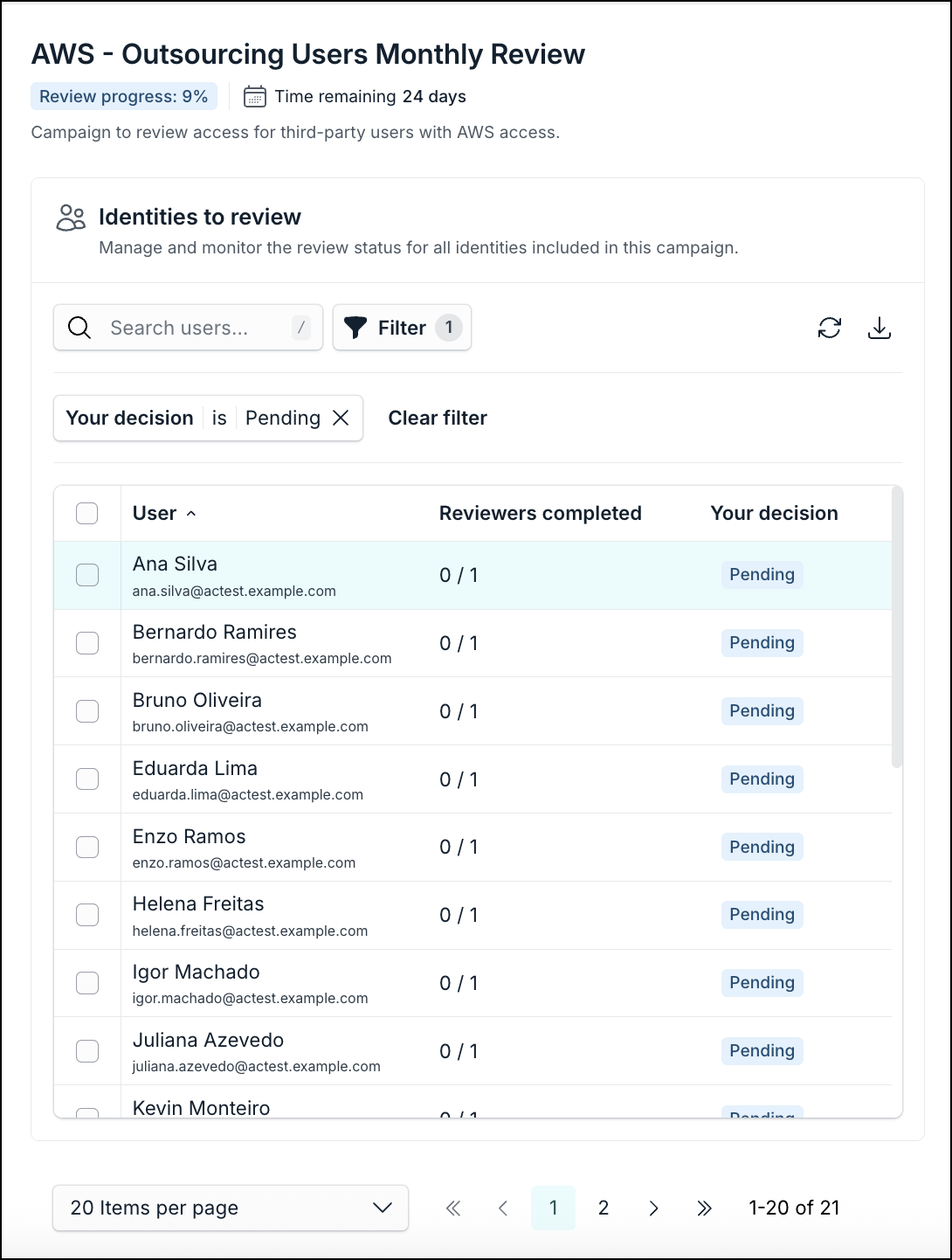Click the Review progress: 9% badge
952x1260 pixels.
pyautogui.click(x=124, y=96)
